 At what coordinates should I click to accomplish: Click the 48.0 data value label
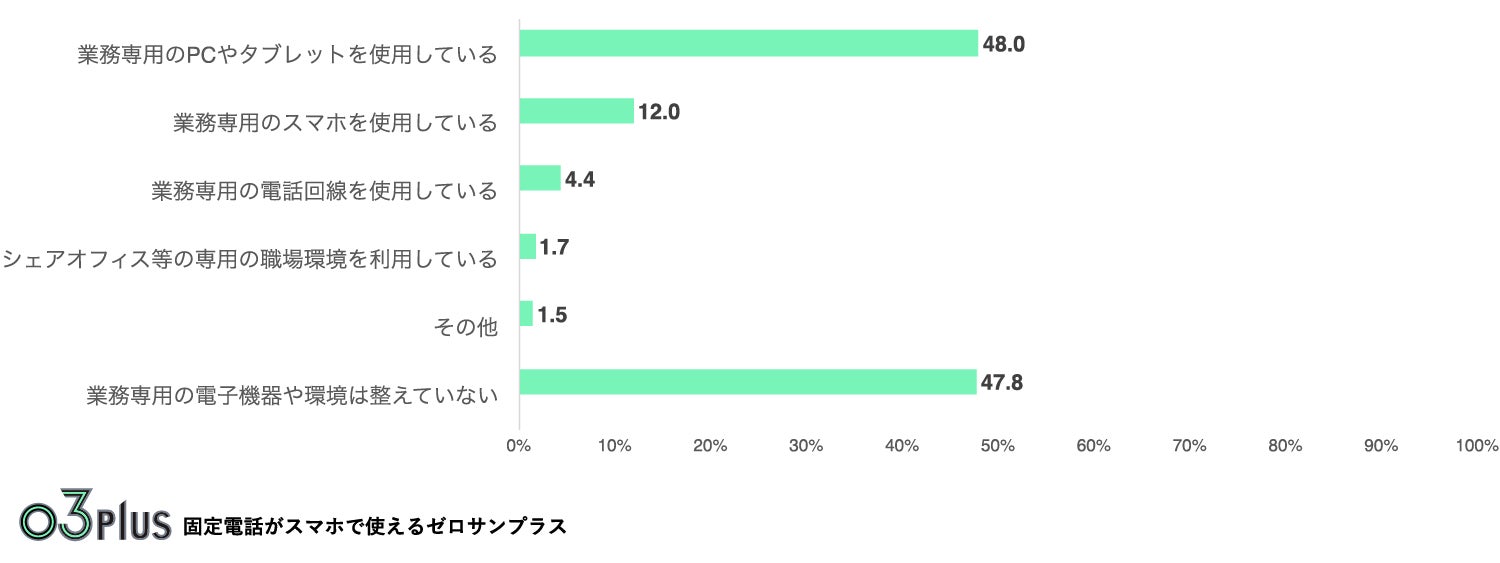[x=1003, y=44]
